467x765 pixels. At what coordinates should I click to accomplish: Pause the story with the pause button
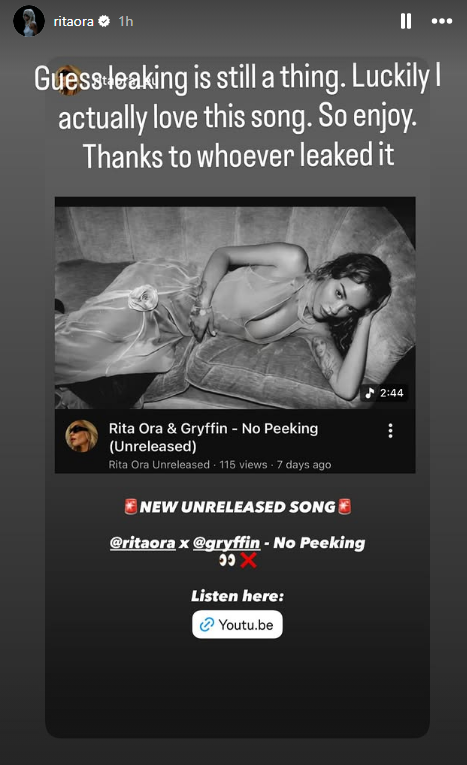tap(406, 21)
